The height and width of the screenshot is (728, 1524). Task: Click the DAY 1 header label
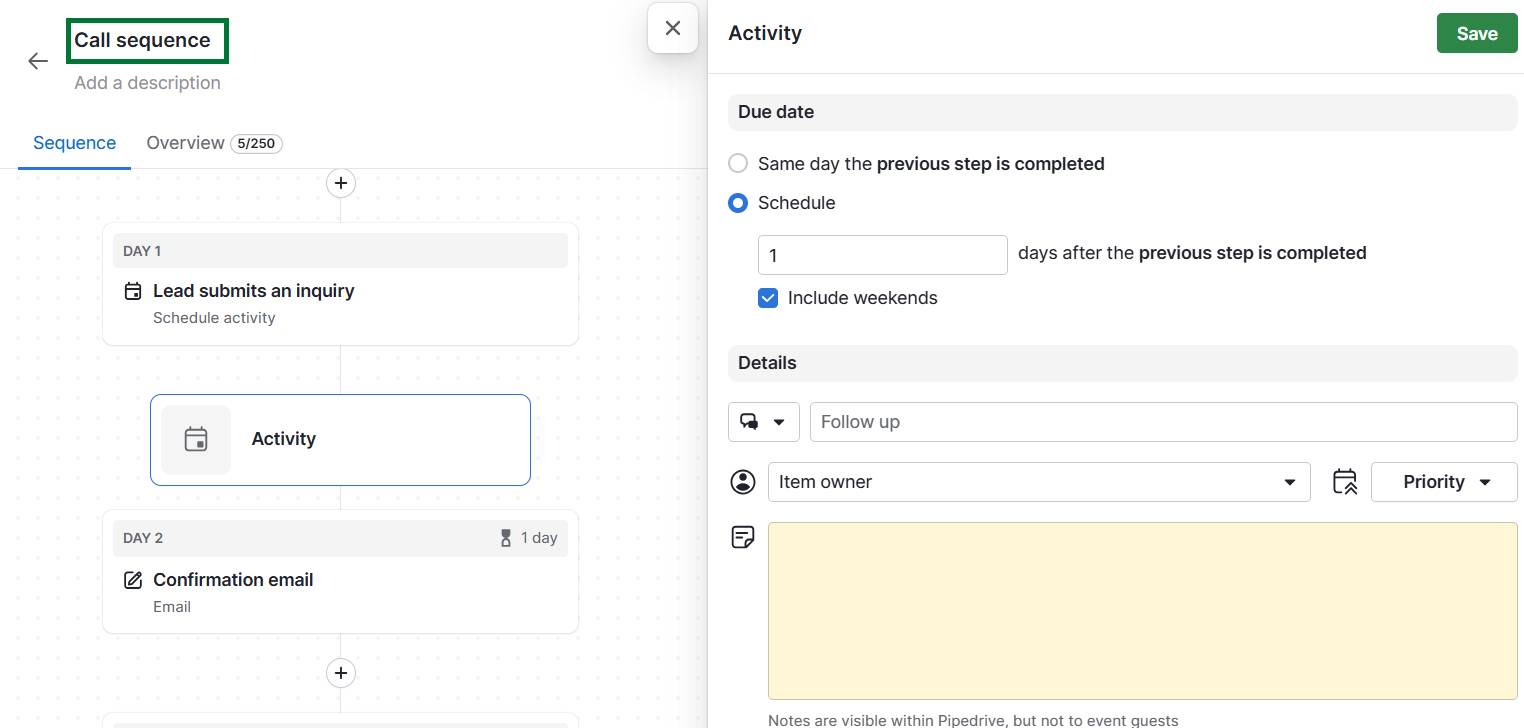point(142,251)
